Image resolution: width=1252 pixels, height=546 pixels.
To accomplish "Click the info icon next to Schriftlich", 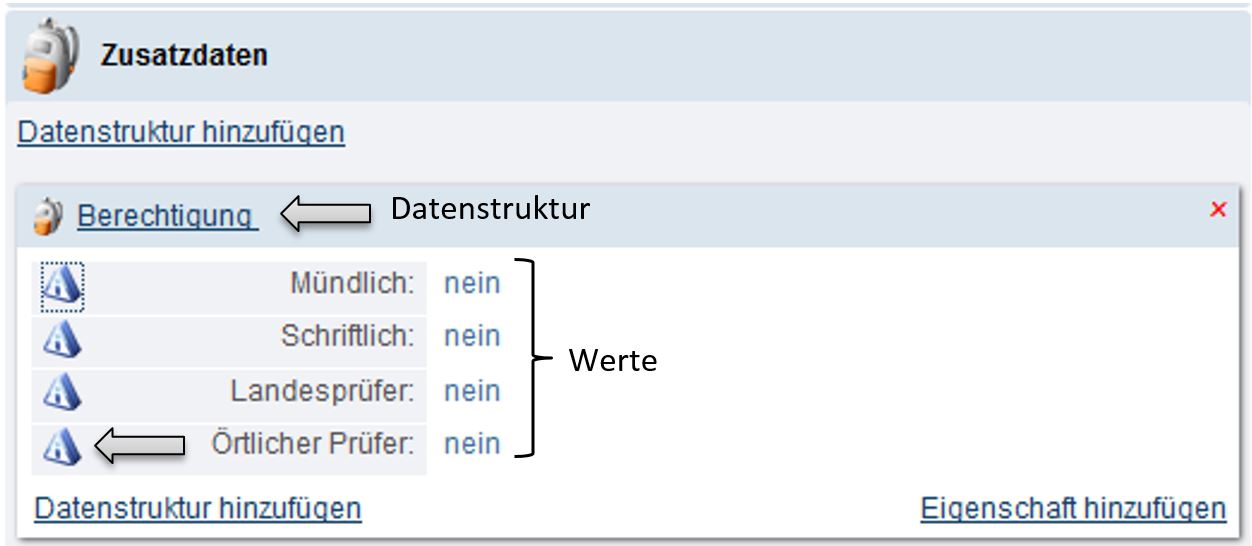I will (x=62, y=339).
